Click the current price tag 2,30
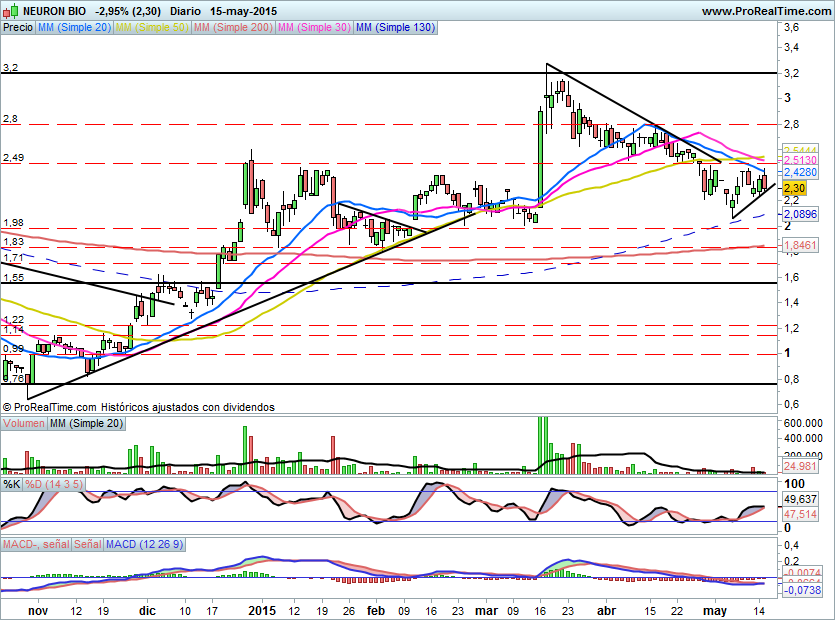This screenshot has height=620, width=835. click(x=795, y=187)
